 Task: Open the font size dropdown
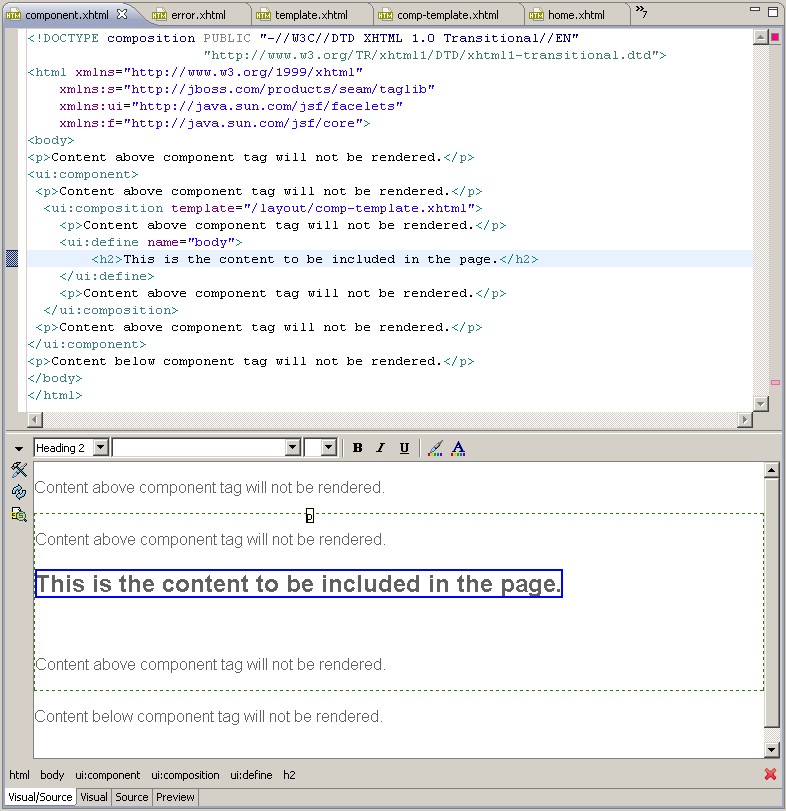329,447
